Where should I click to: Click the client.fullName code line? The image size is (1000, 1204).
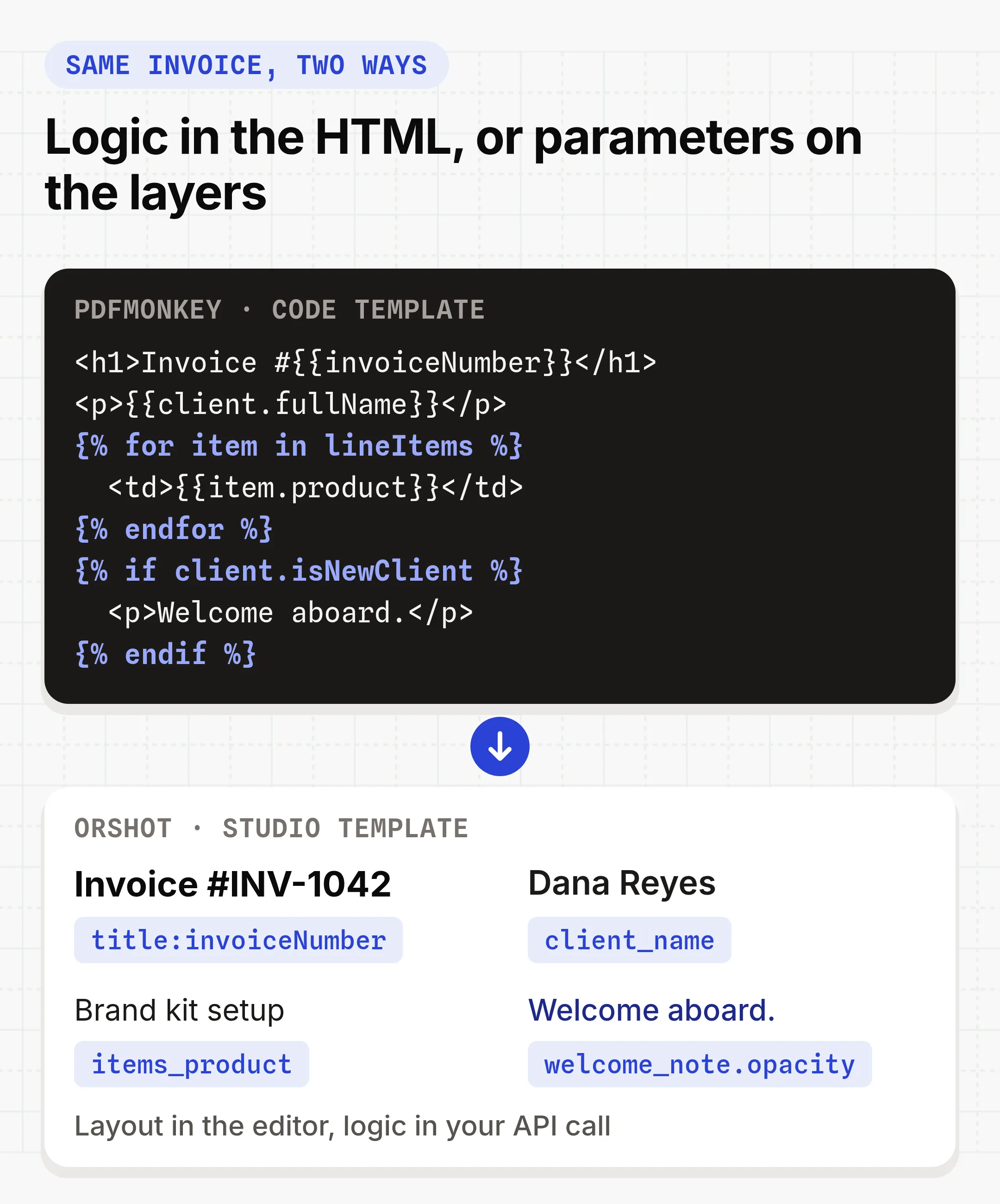[291, 405]
